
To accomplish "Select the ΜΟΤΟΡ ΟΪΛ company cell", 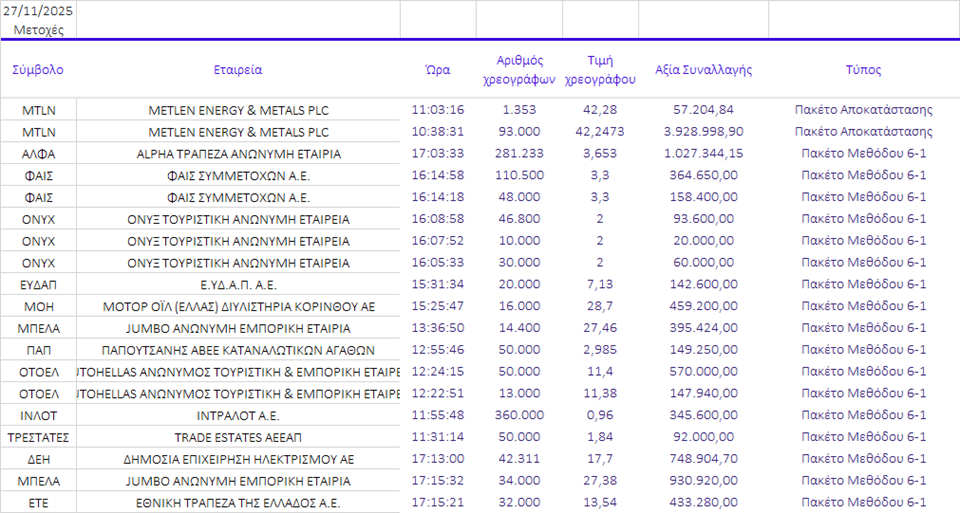I will [x=238, y=307].
